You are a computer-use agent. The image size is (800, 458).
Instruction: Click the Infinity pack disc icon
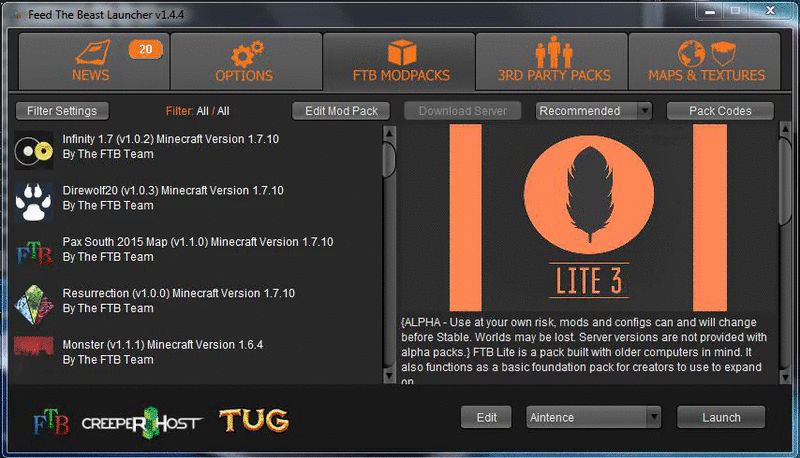click(34, 150)
